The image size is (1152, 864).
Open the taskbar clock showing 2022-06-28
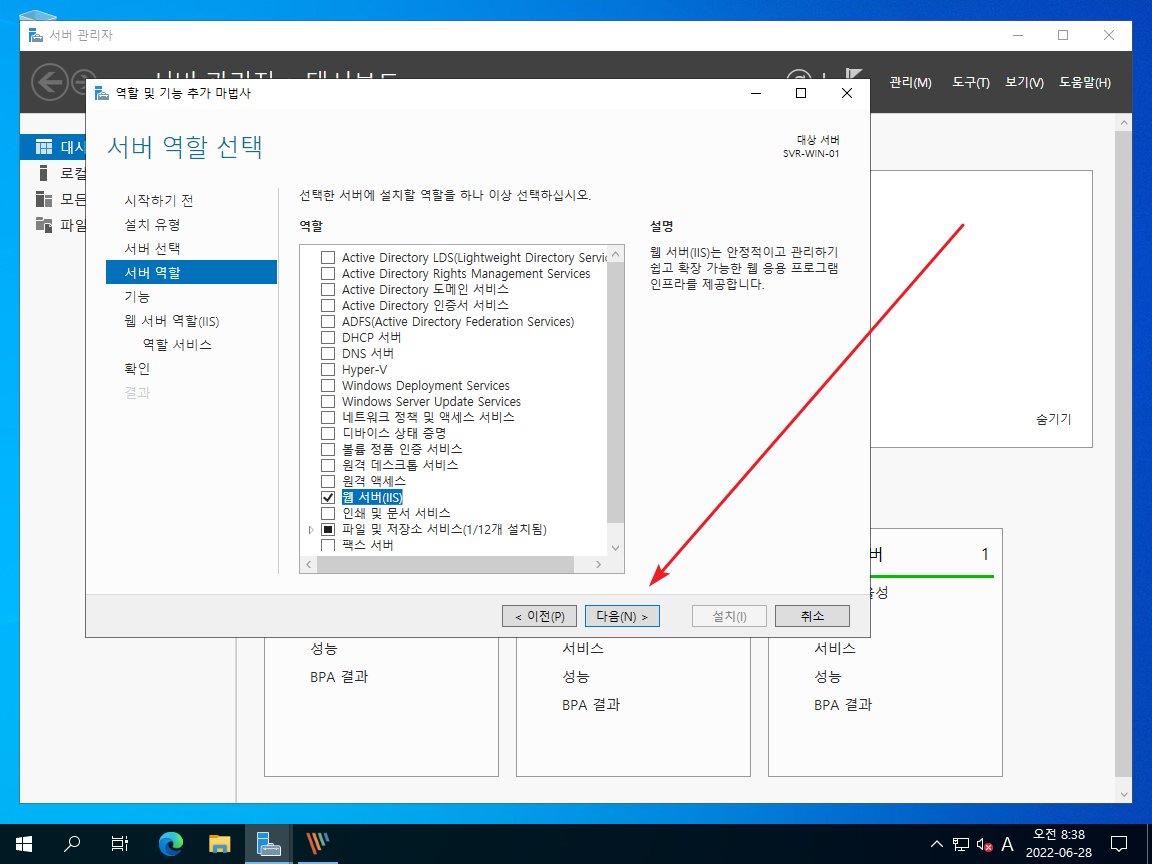pyautogui.click(x=1059, y=843)
